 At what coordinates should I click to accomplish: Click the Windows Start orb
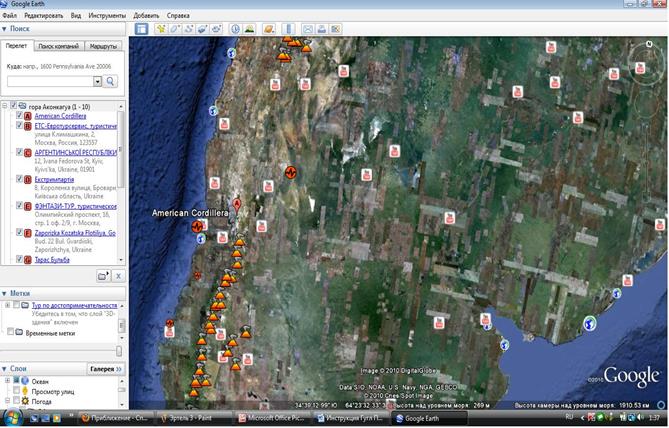(12, 418)
